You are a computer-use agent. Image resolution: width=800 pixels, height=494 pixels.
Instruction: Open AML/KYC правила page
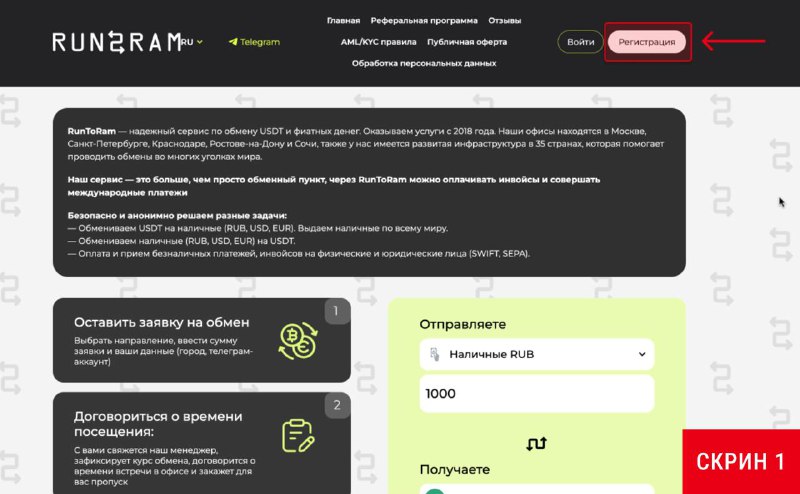click(x=379, y=42)
